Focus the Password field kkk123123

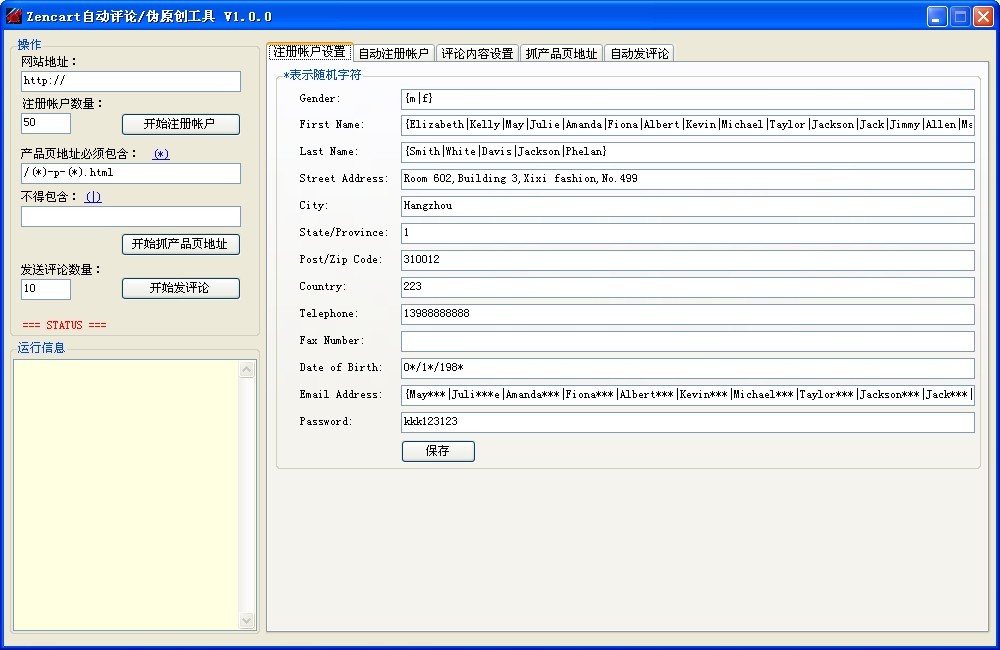[x=688, y=422]
